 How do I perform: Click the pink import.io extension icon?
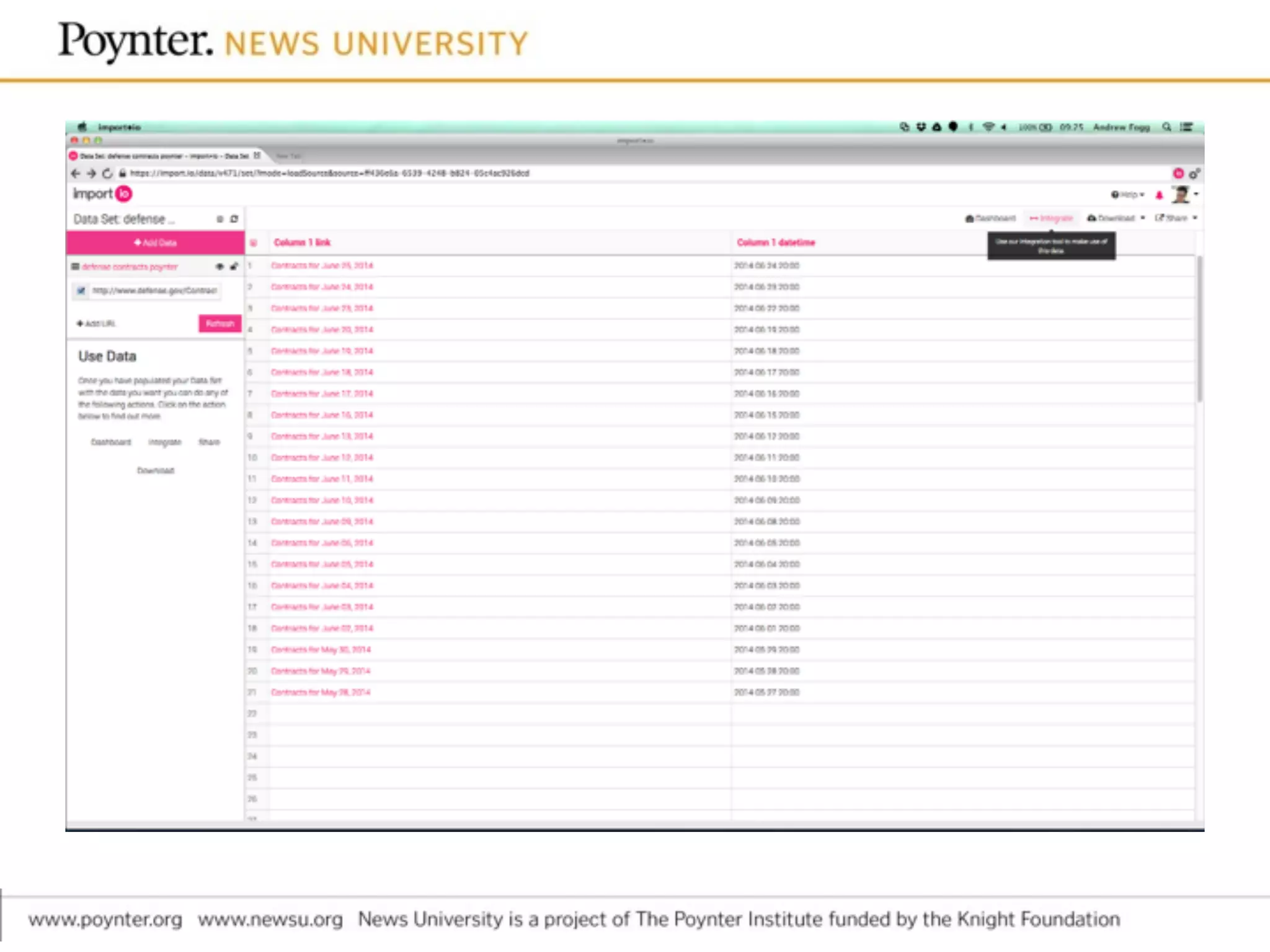coord(1178,174)
